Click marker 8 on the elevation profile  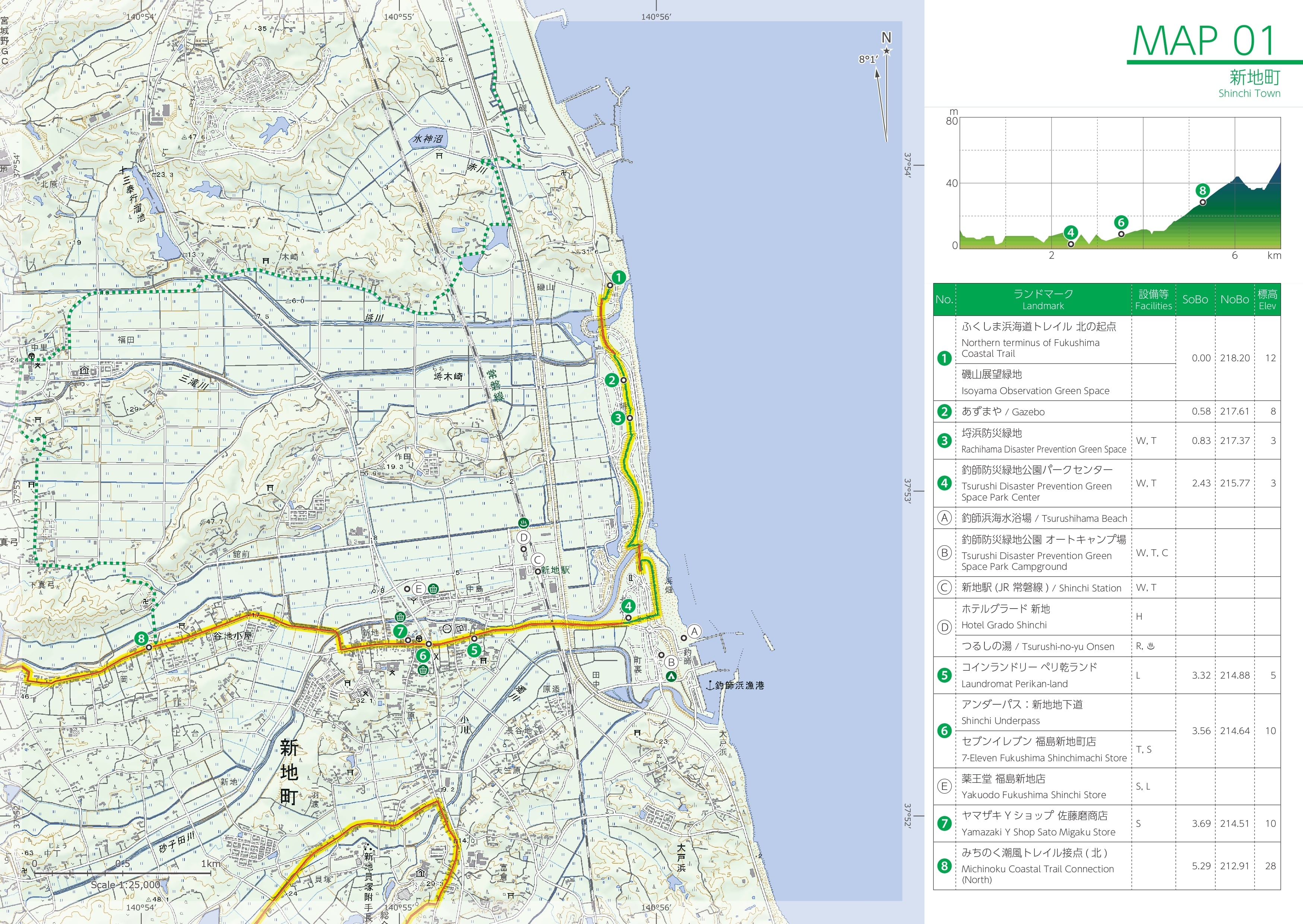click(x=1202, y=191)
